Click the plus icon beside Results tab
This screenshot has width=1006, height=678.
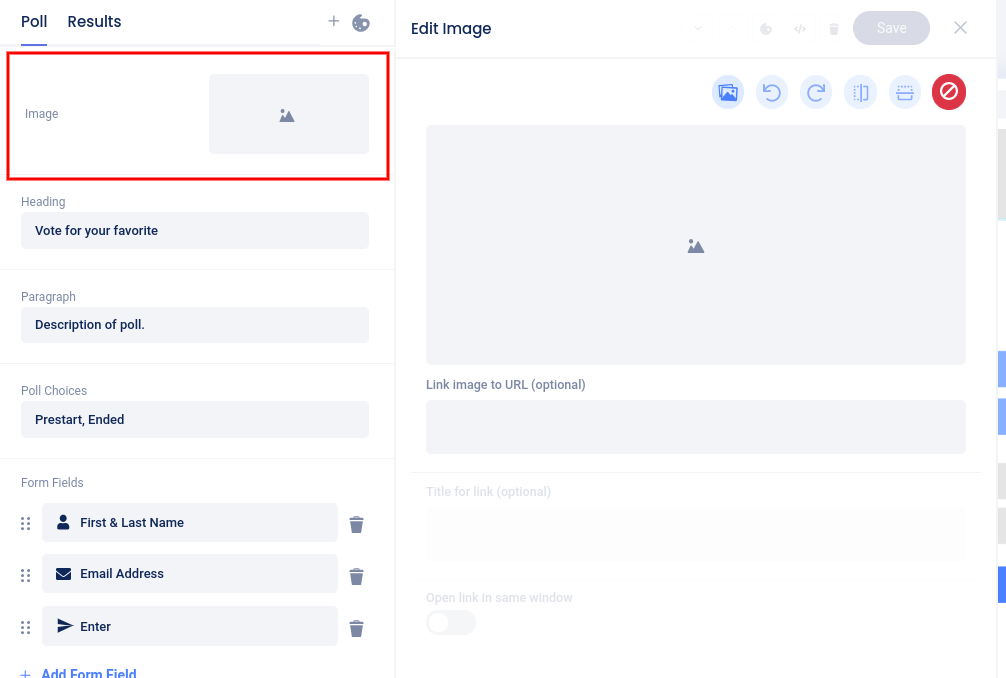(334, 21)
